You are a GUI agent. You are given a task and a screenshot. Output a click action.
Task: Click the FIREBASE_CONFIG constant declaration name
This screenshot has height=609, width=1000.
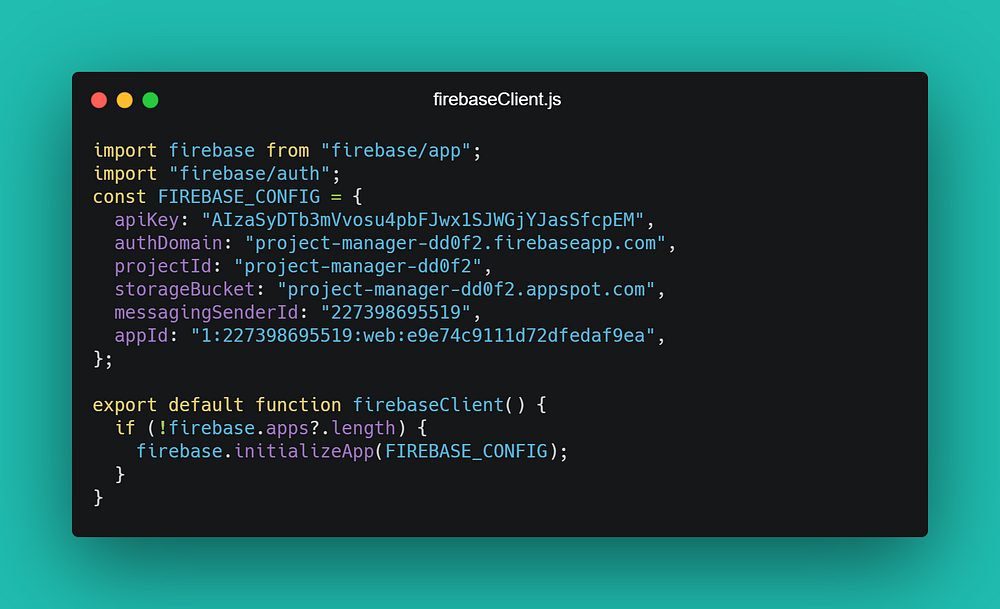[239, 196]
